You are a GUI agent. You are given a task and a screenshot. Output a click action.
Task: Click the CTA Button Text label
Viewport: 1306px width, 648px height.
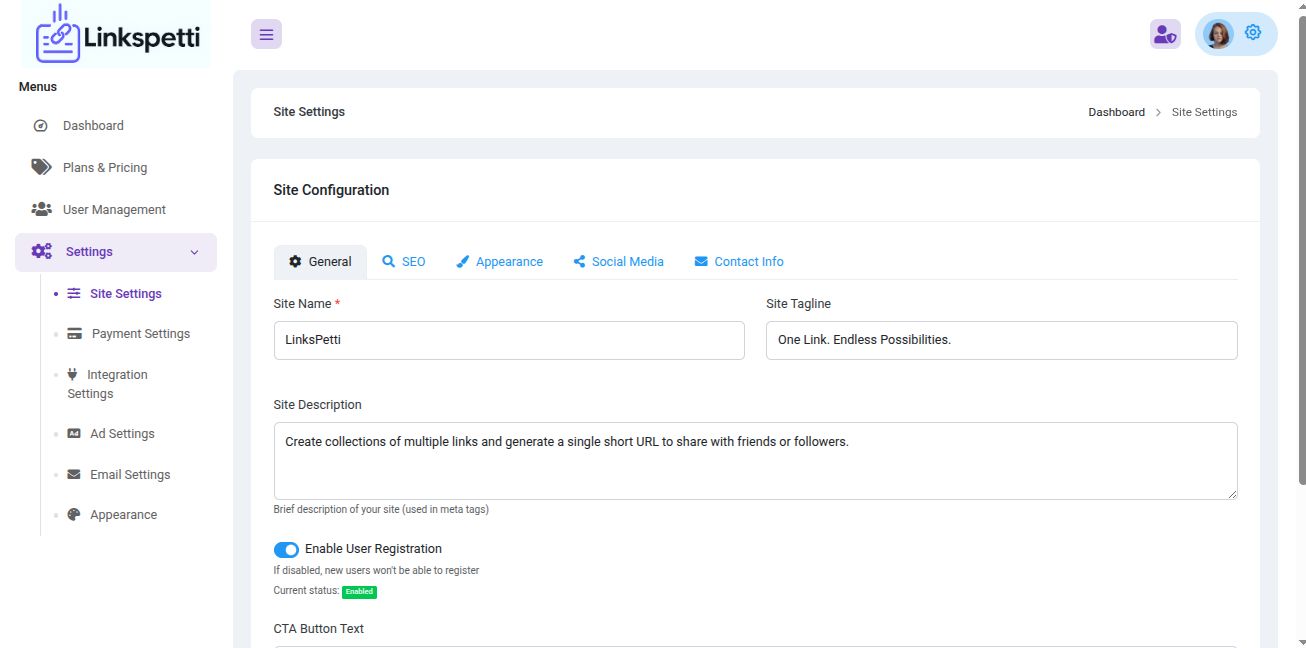click(319, 629)
